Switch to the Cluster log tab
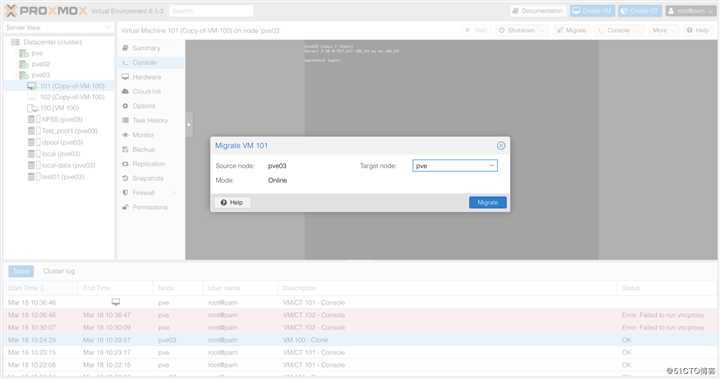Viewport: 720px width, 379px height. (59, 271)
